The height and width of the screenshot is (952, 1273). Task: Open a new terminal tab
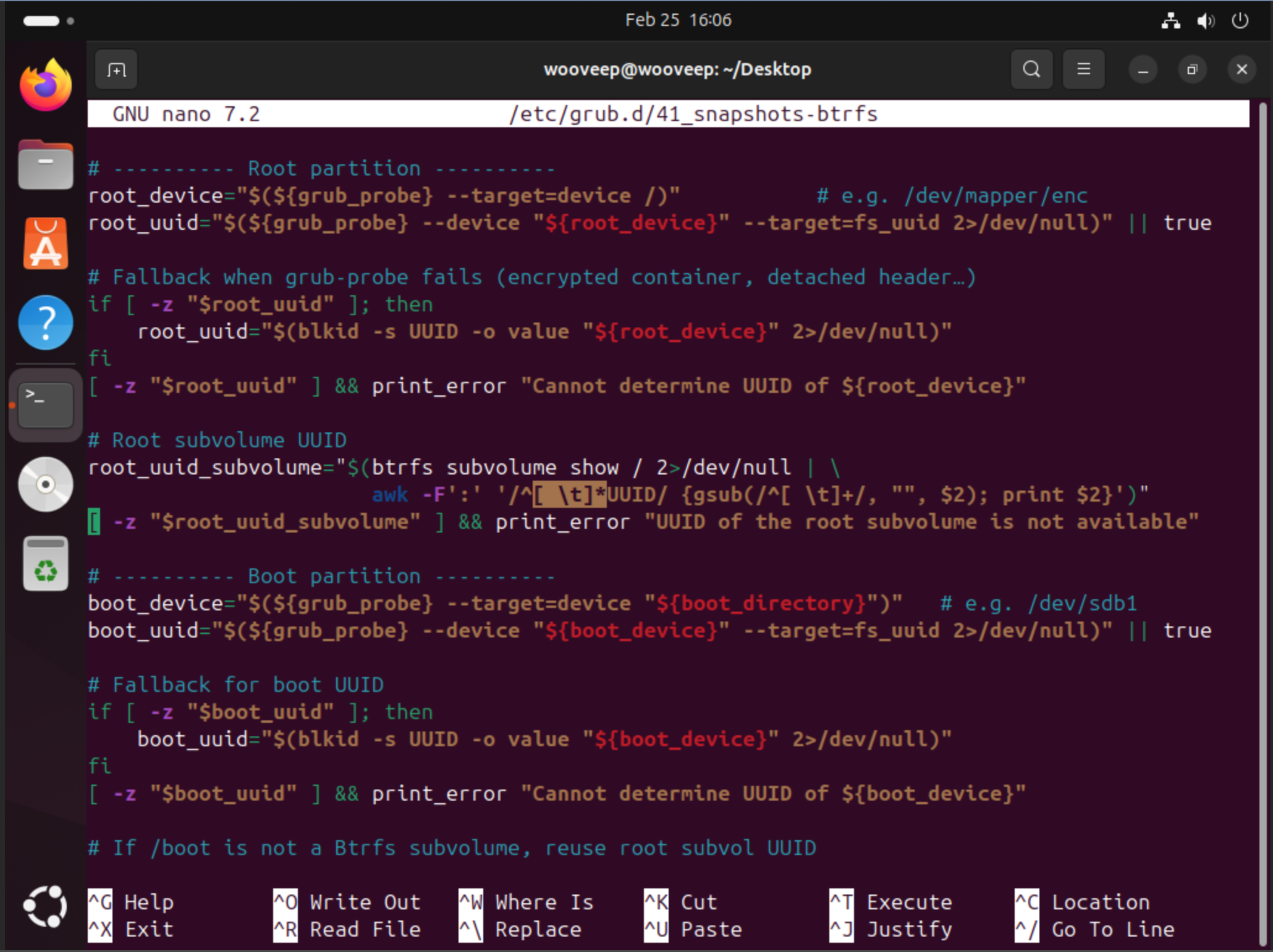click(x=116, y=70)
